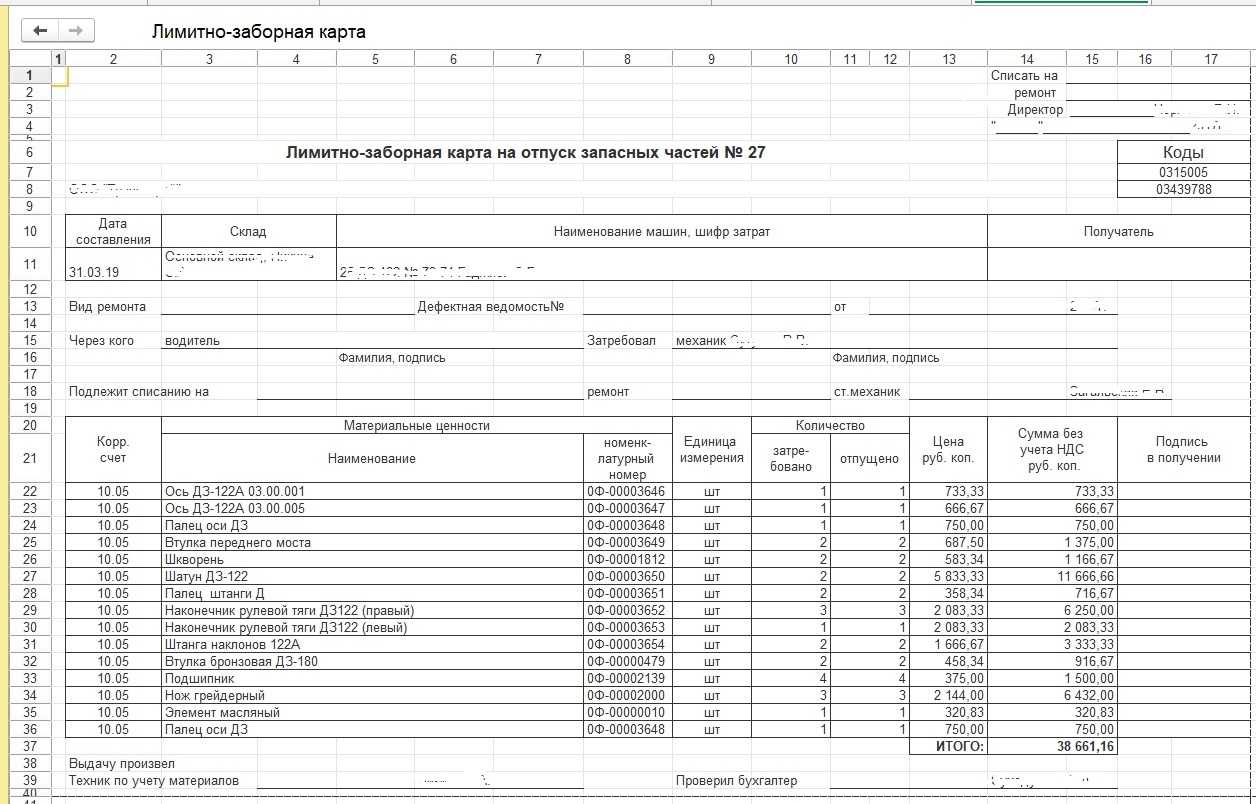Click 'Втулка переднего моста' cell
The width and height of the screenshot is (1256, 804).
coord(372,542)
